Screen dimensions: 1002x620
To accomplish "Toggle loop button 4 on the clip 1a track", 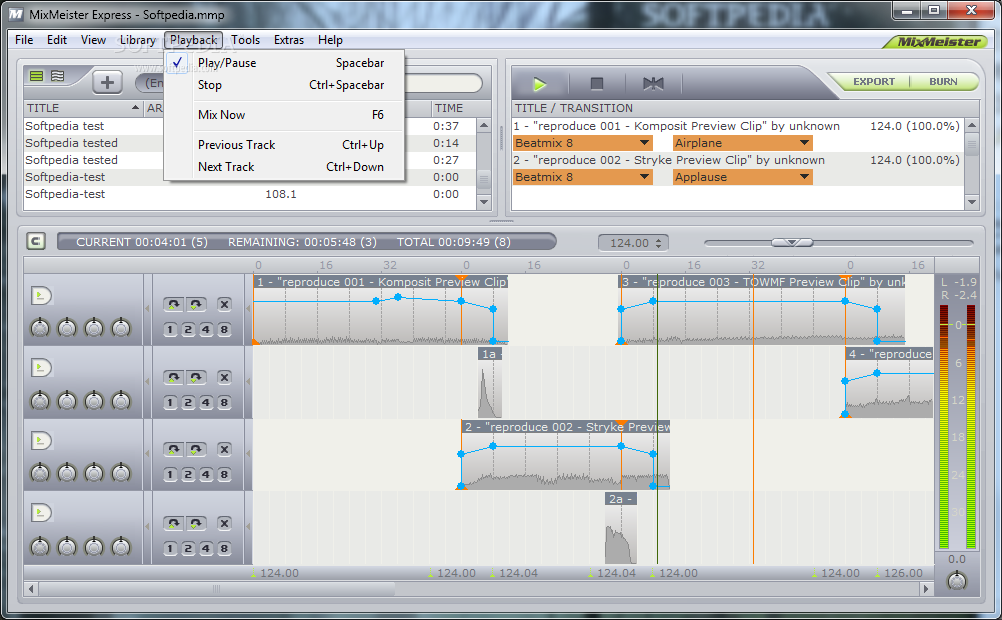I will coord(206,403).
